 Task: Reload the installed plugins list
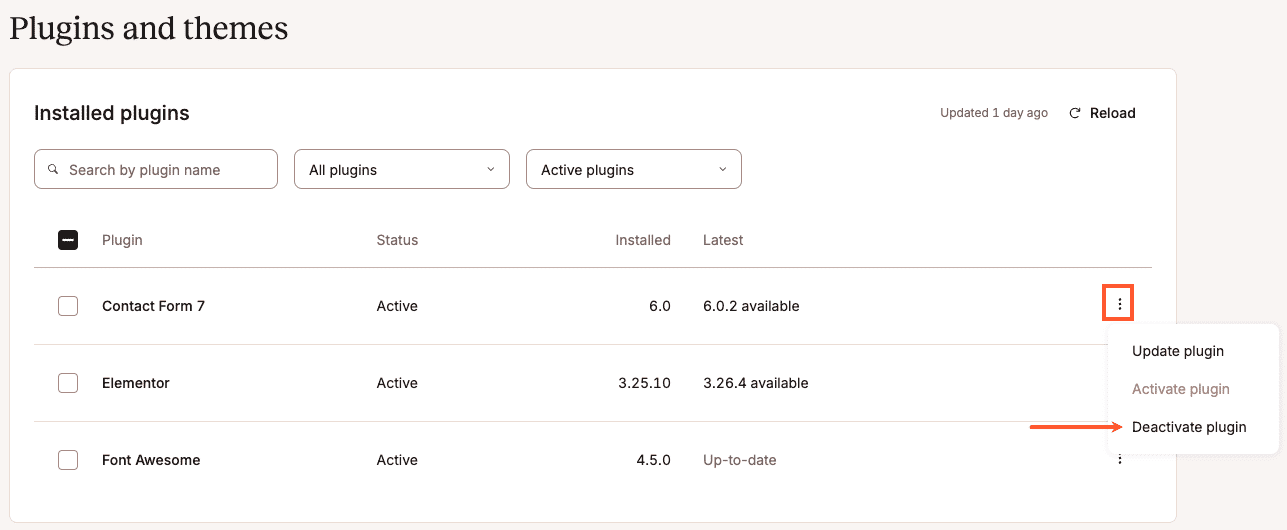(1103, 113)
